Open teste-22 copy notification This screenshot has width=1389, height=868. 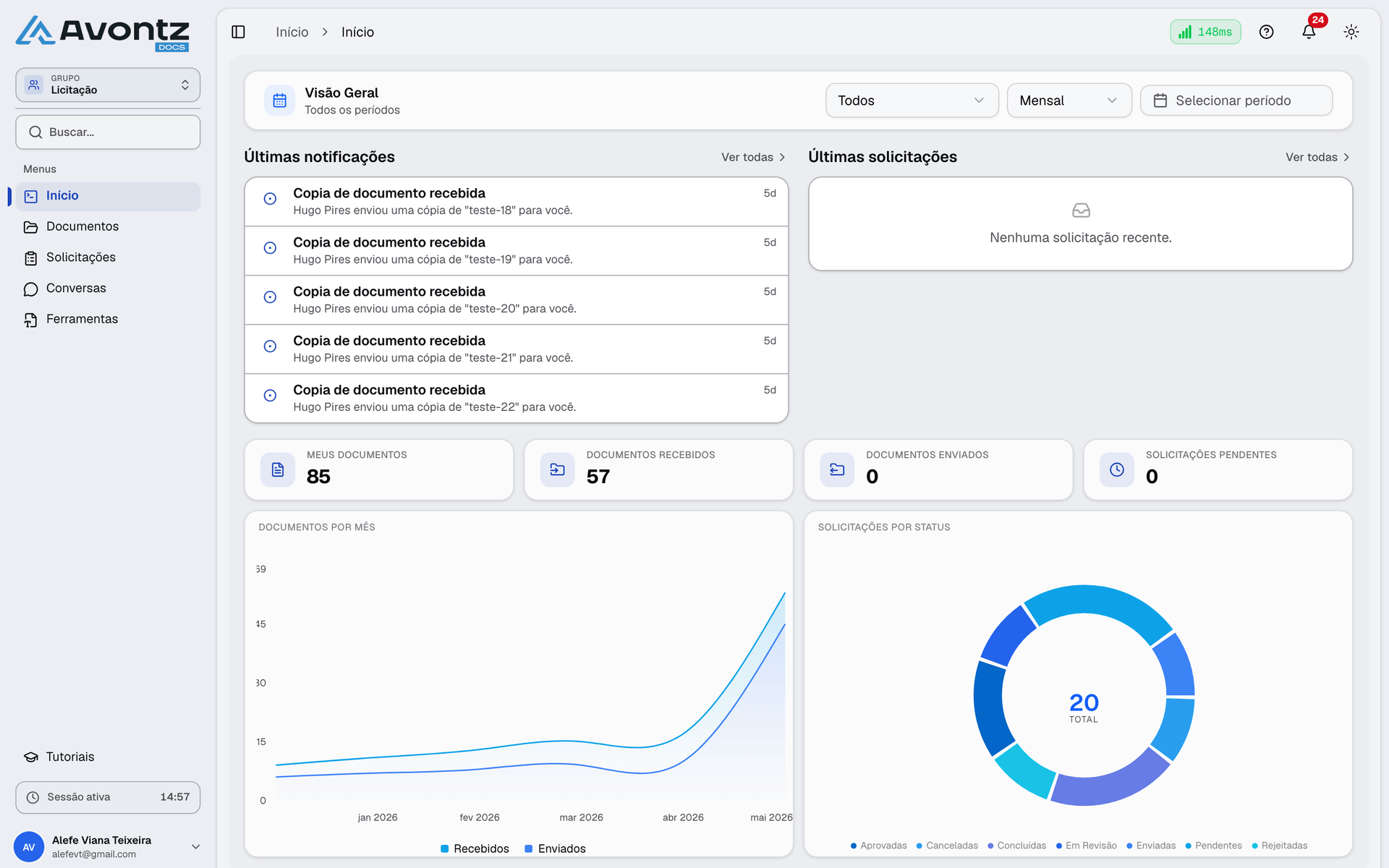click(x=517, y=399)
